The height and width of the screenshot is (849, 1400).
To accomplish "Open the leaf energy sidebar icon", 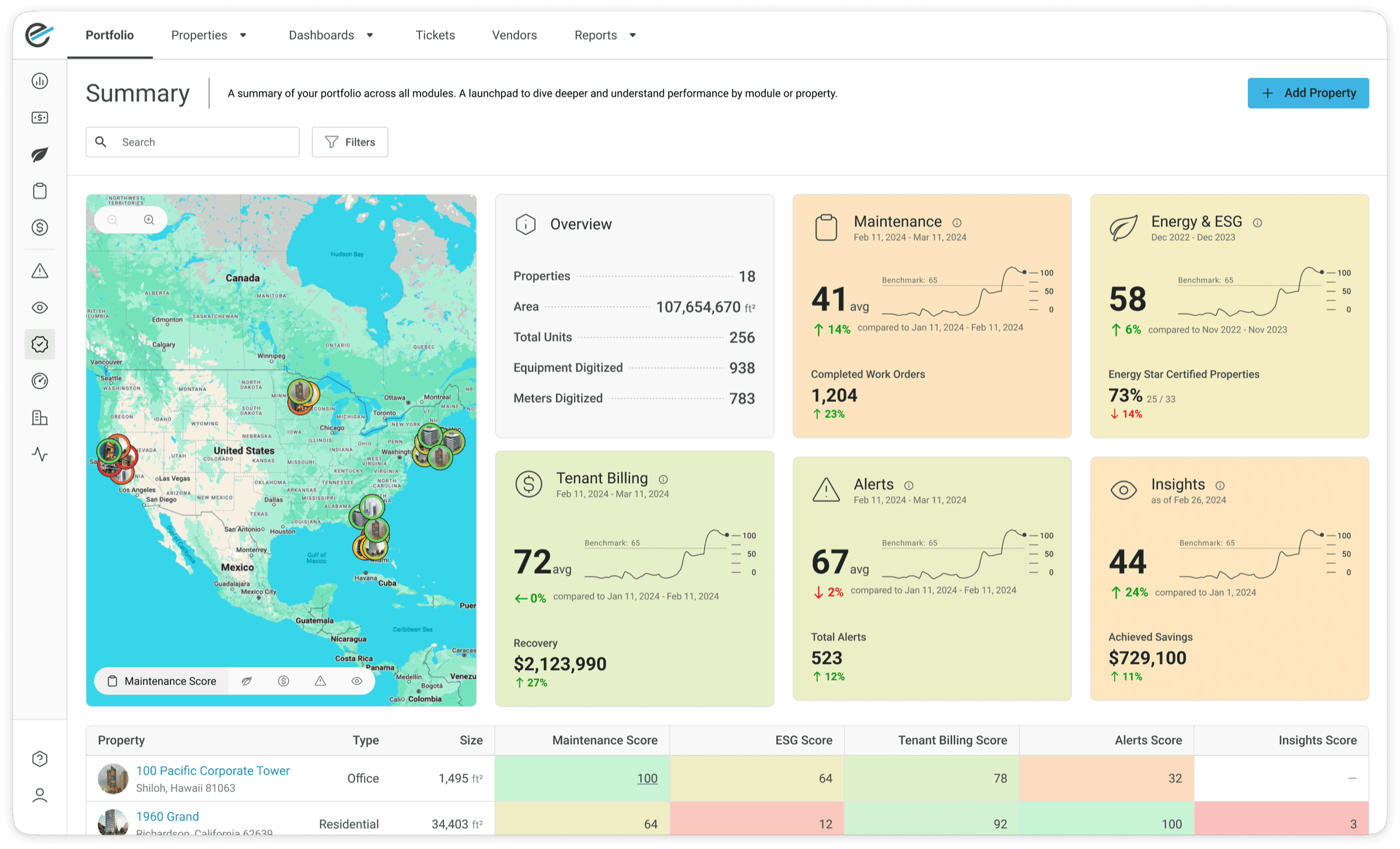I will tap(40, 155).
